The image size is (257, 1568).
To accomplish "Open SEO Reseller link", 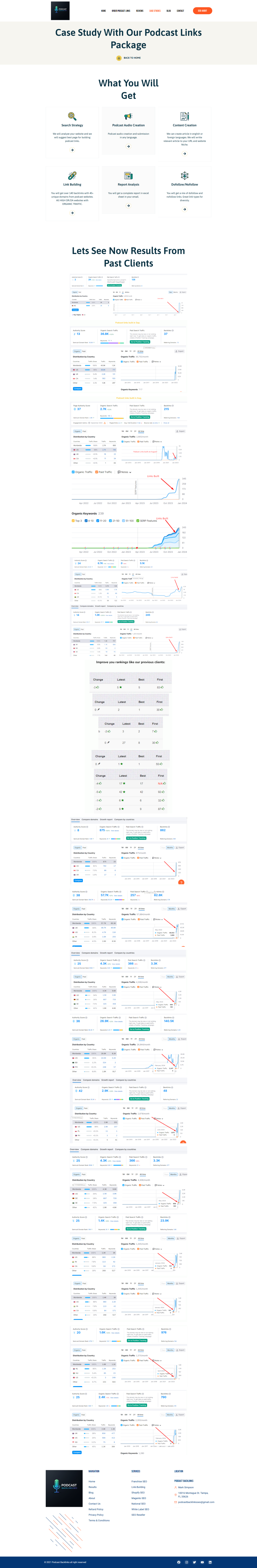I will (138, 1515).
